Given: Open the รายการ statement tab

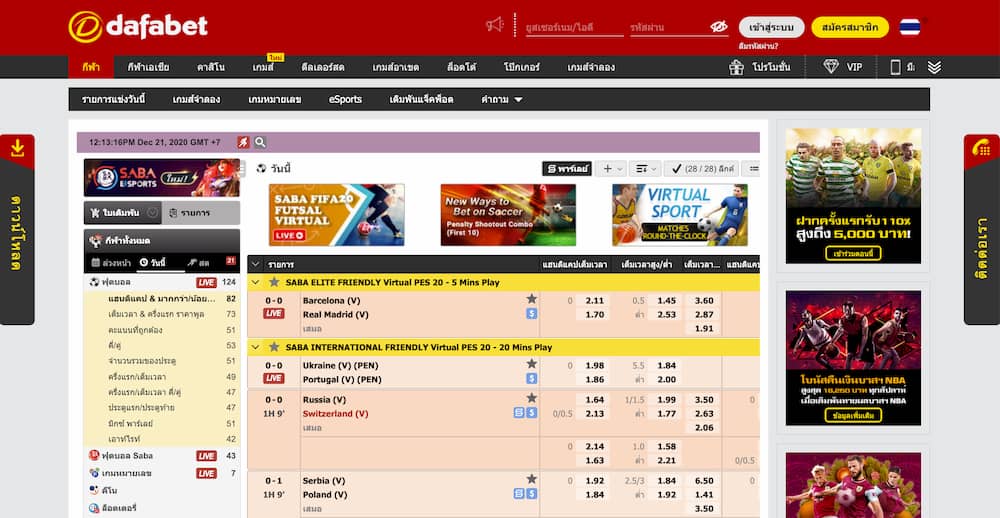Looking at the screenshot, I should 201,213.
